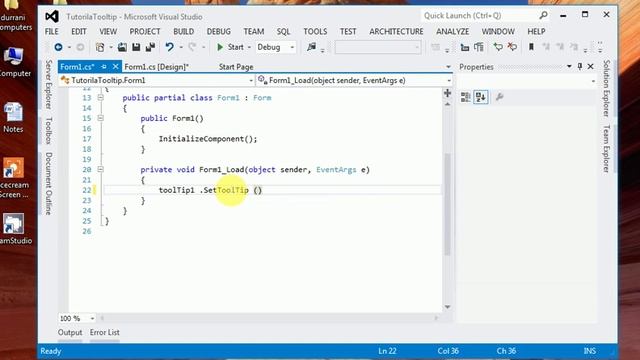Screen dimensions: 640x360
Task: Show the Output panel tab
Action: 70,332
